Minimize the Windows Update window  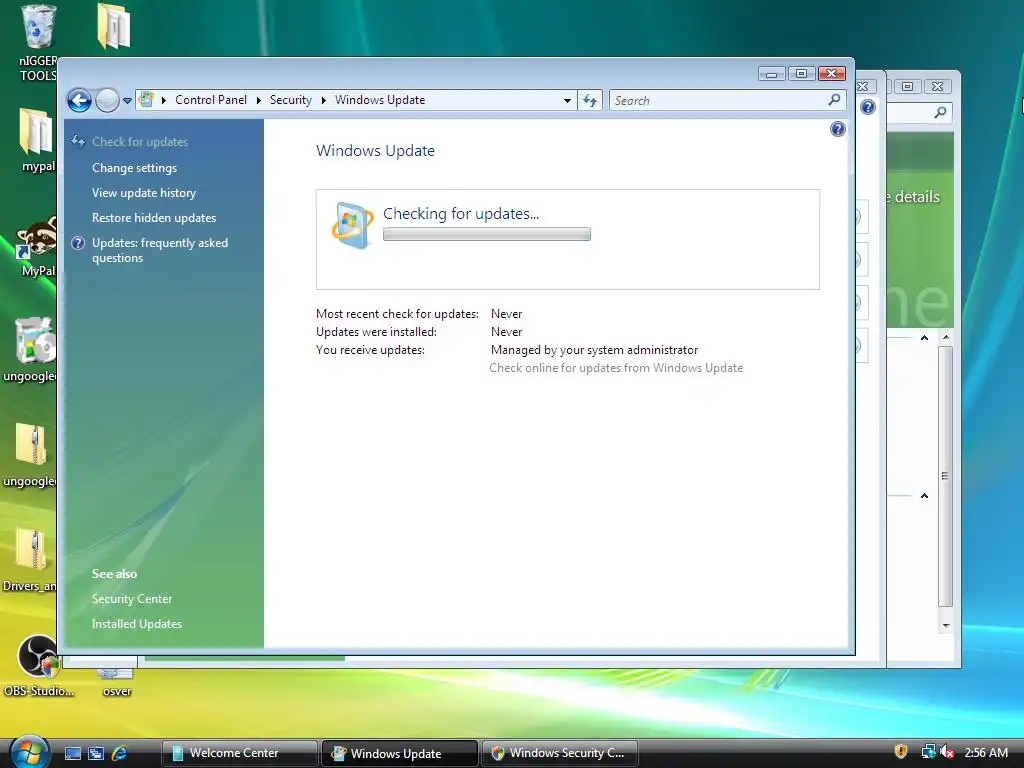coord(771,74)
